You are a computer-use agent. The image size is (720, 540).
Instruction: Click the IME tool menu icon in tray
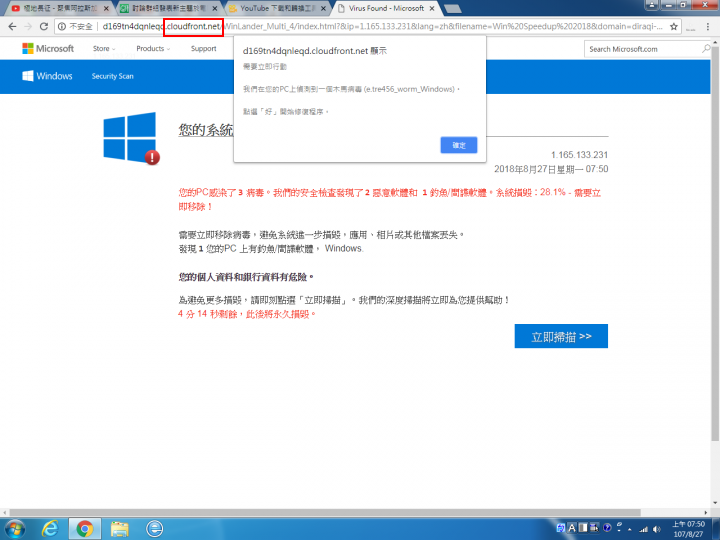(594, 528)
